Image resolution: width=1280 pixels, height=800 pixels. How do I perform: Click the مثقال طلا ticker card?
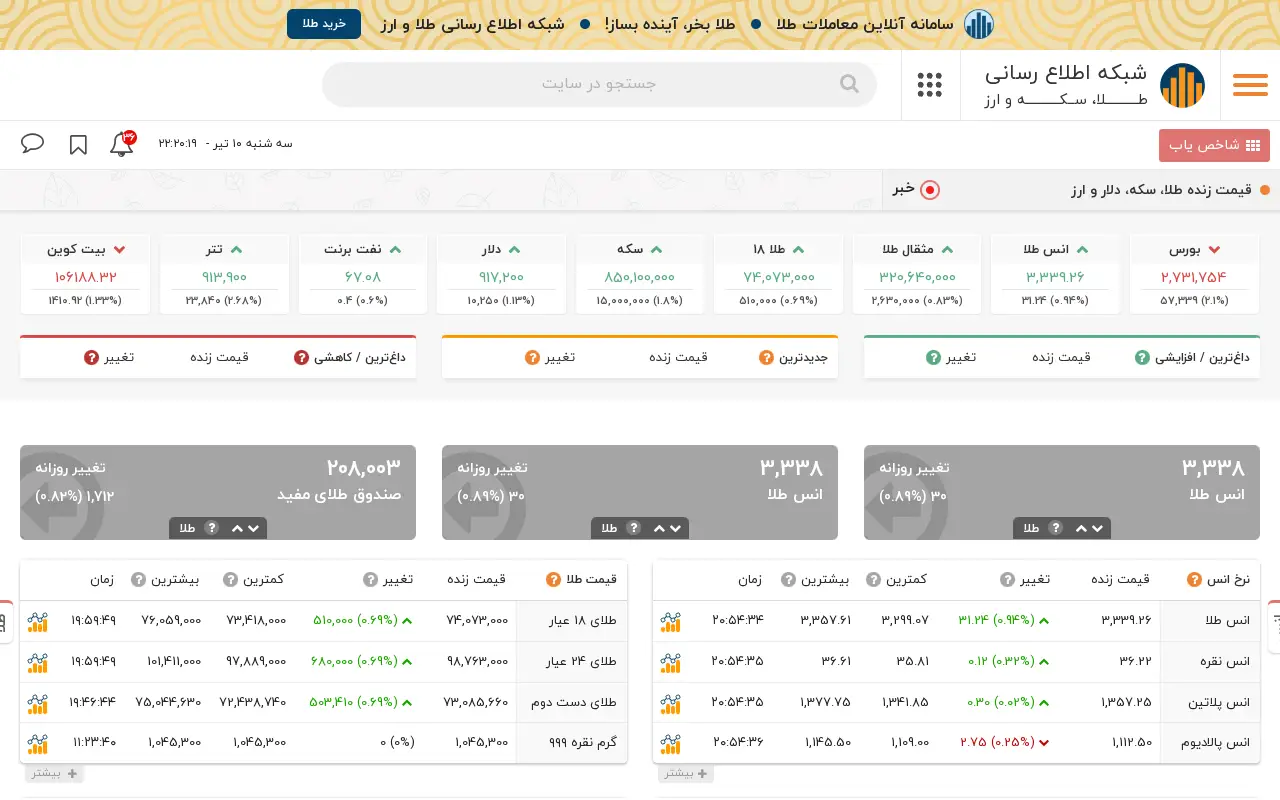click(917, 274)
